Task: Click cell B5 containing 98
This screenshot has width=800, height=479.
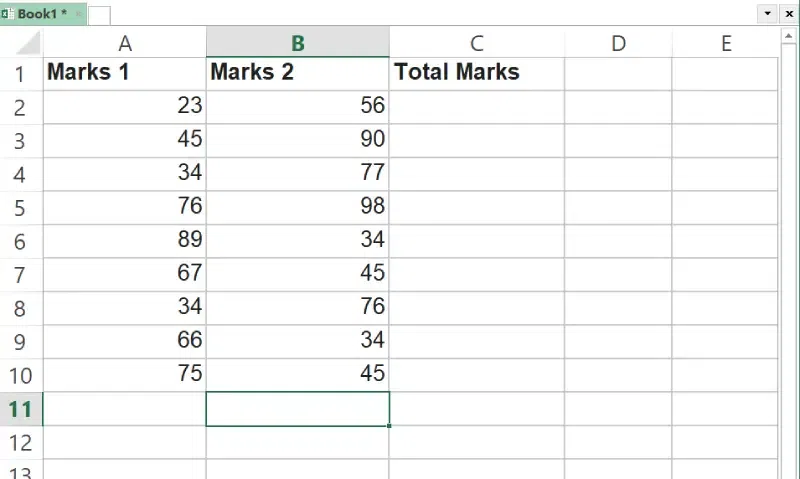Action: [x=297, y=207]
